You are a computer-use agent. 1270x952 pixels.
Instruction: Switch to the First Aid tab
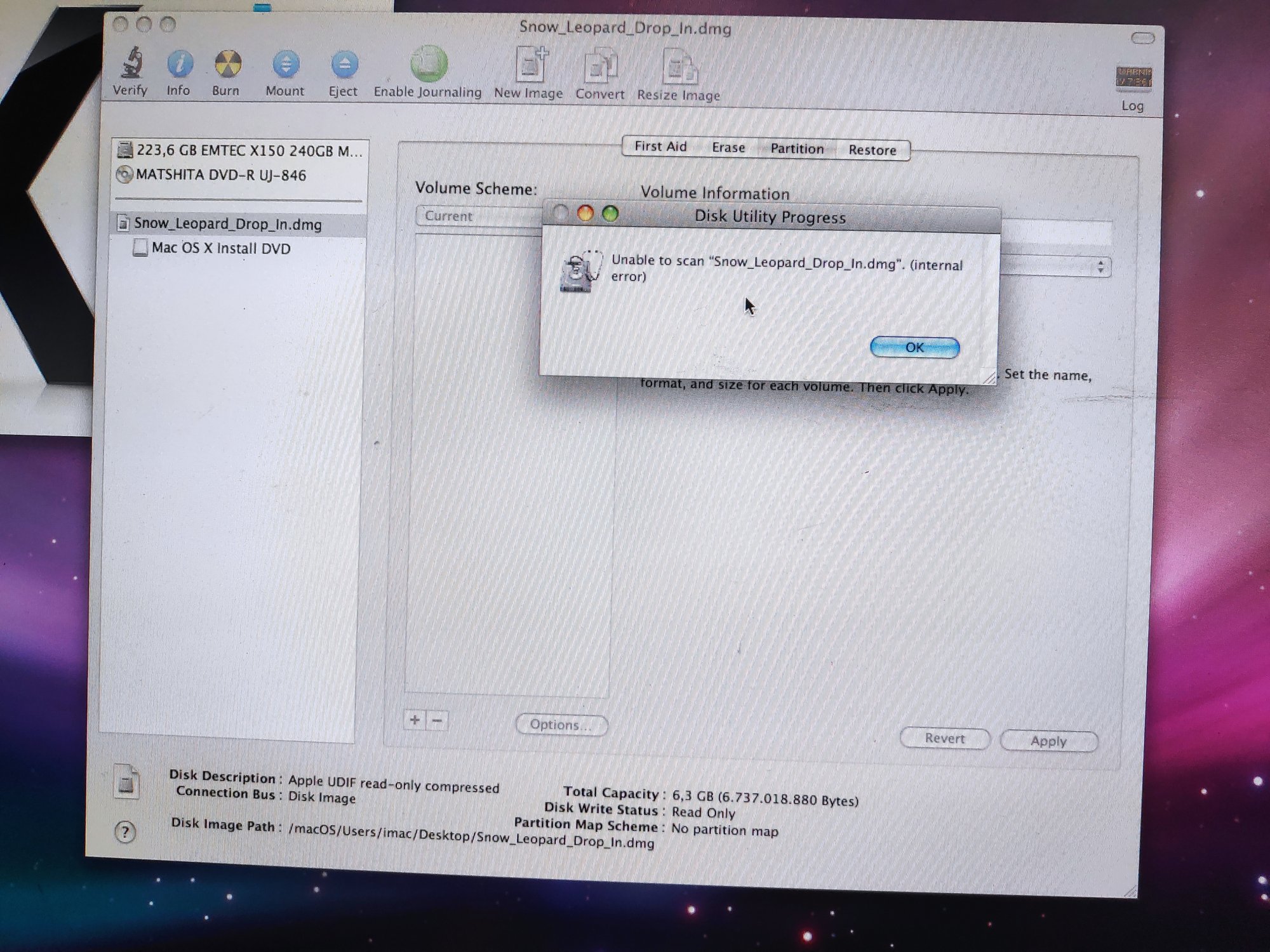[x=660, y=147]
